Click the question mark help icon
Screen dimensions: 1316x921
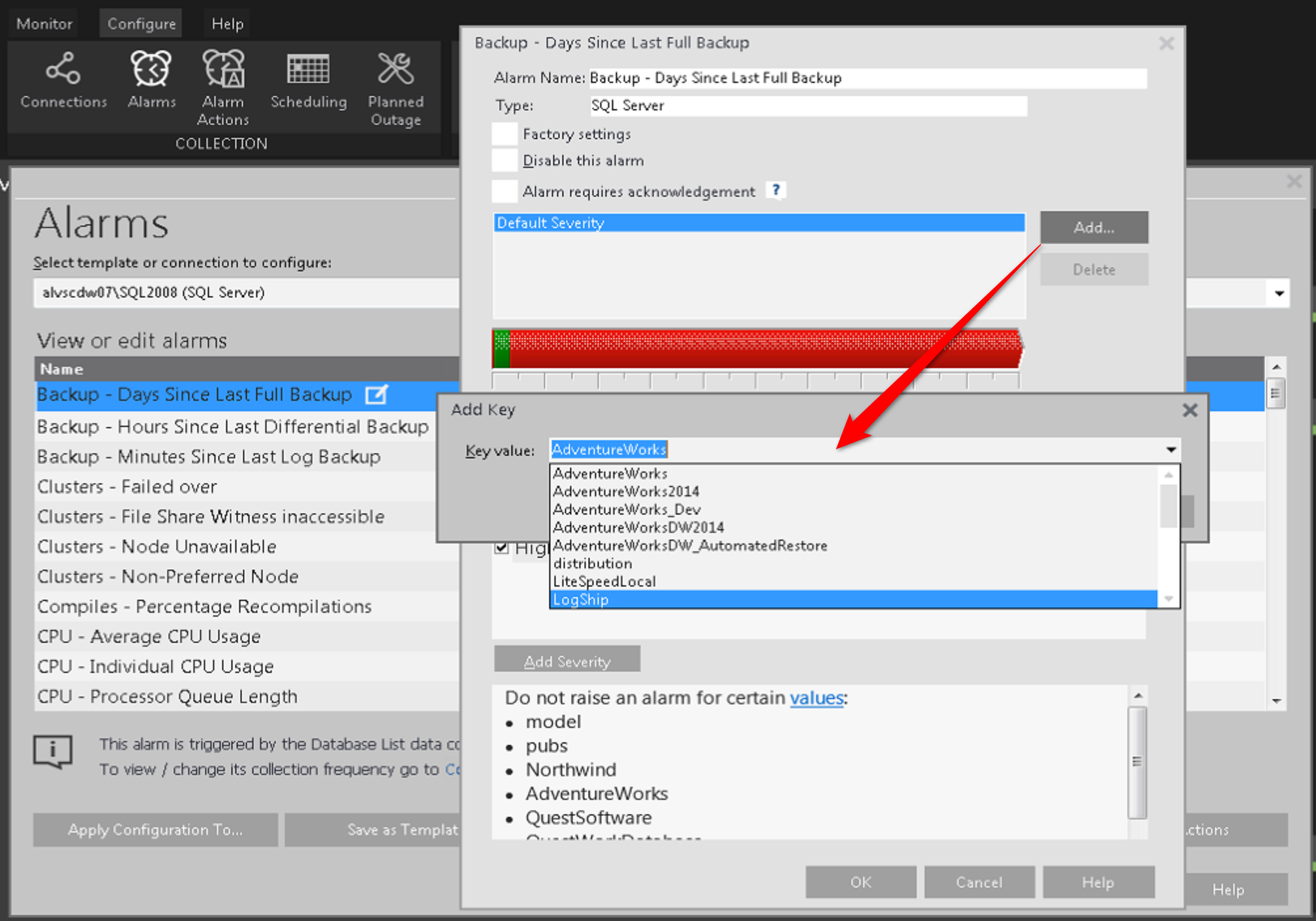775,190
